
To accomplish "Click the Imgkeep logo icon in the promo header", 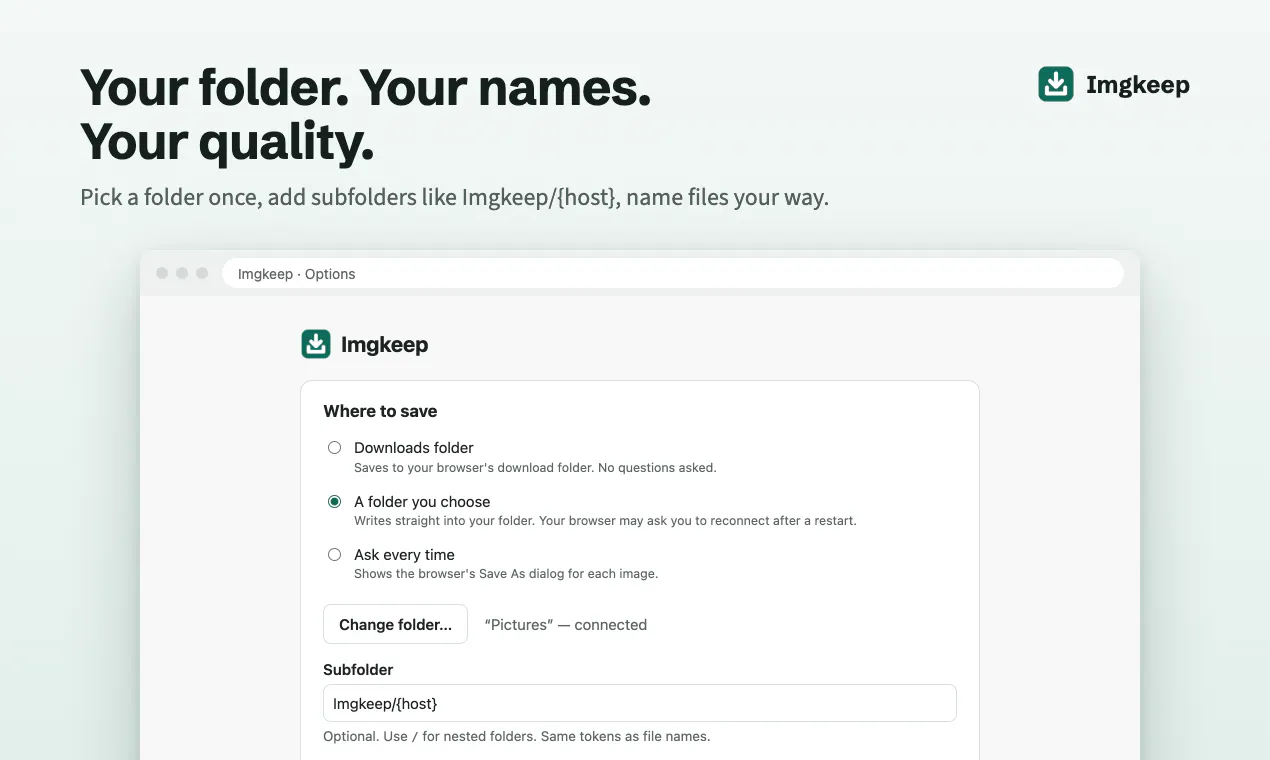I will 1056,84.
